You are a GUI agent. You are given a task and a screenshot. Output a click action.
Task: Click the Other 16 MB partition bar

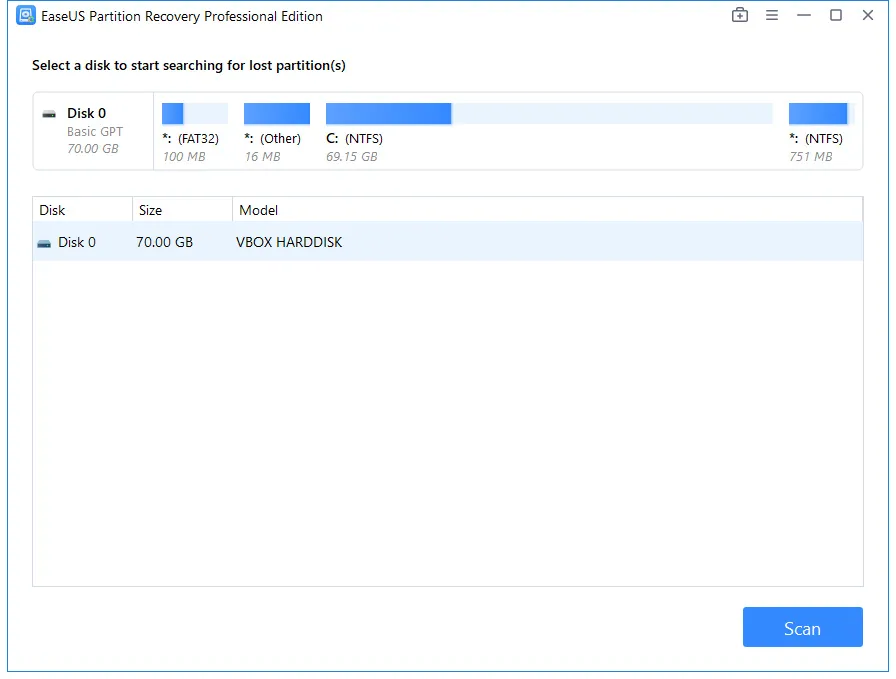277,114
